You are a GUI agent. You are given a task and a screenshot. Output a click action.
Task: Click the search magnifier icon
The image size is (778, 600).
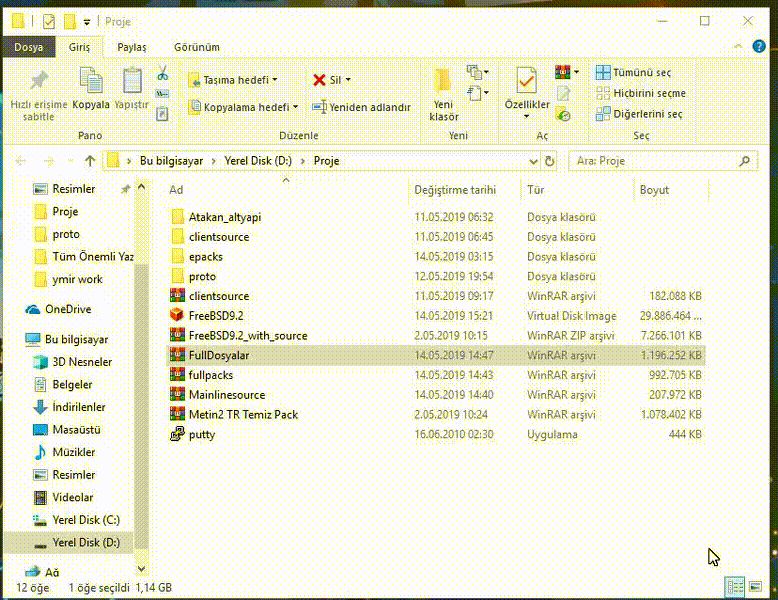click(x=744, y=161)
